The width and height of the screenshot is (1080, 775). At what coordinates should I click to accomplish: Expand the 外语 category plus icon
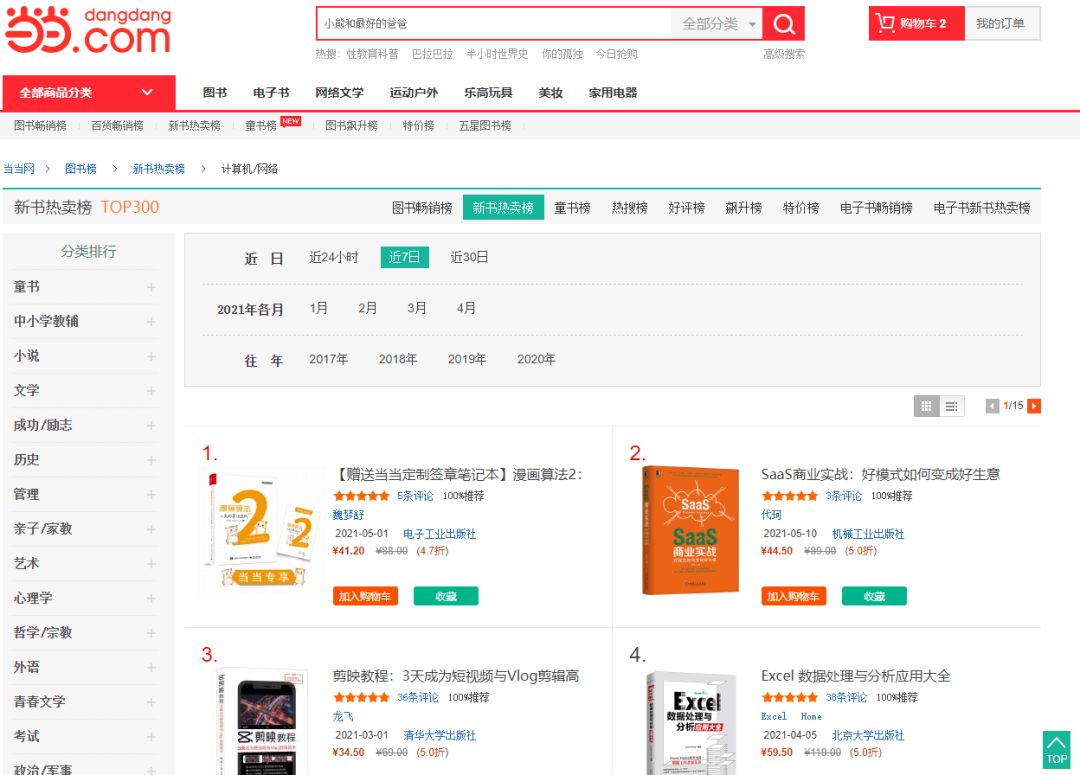(151, 668)
